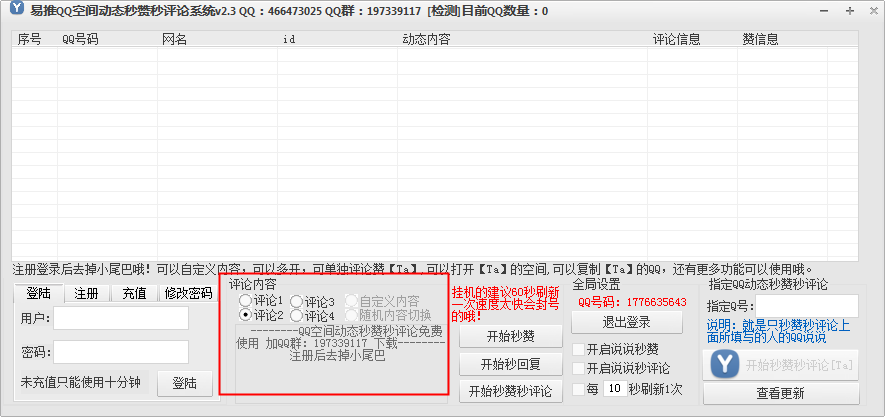Click the 登陆 login button
The image size is (885, 417).
[x=185, y=384]
